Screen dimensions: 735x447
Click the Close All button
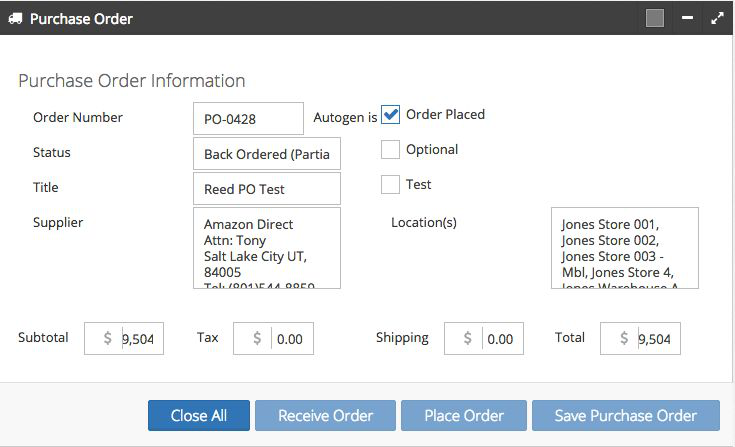(199, 415)
